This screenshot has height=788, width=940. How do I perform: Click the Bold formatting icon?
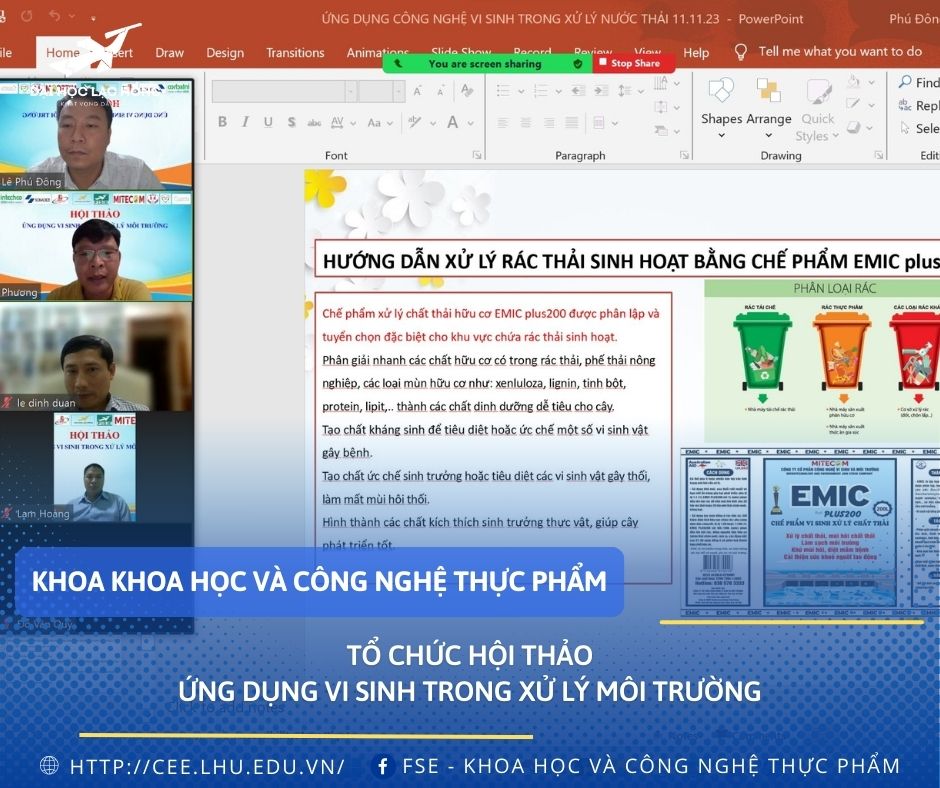(222, 122)
